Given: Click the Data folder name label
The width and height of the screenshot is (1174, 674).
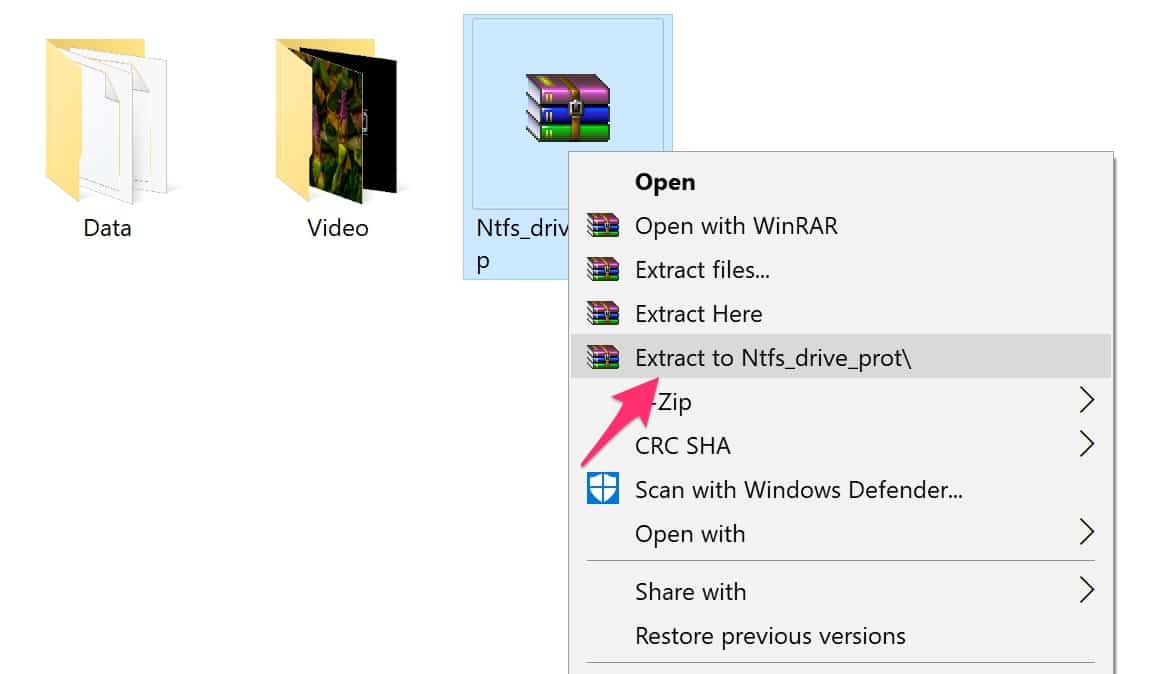Looking at the screenshot, I should tap(107, 228).
